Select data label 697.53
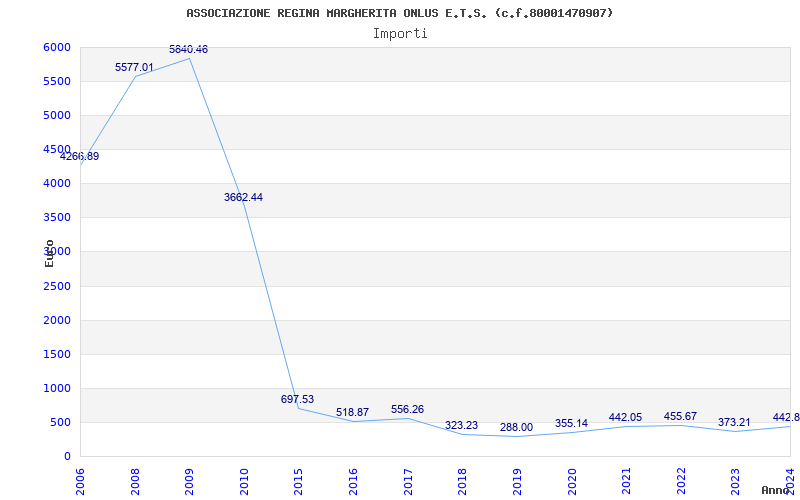 pos(297,399)
